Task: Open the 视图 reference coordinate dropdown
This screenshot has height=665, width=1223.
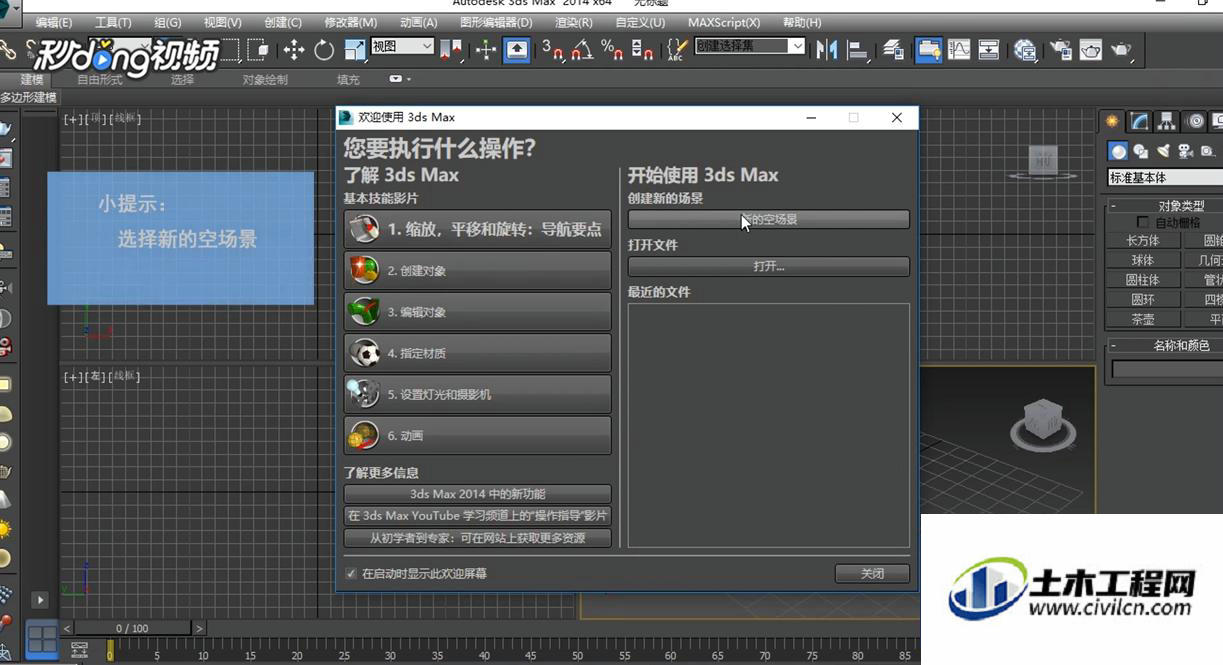Action: tap(402, 46)
